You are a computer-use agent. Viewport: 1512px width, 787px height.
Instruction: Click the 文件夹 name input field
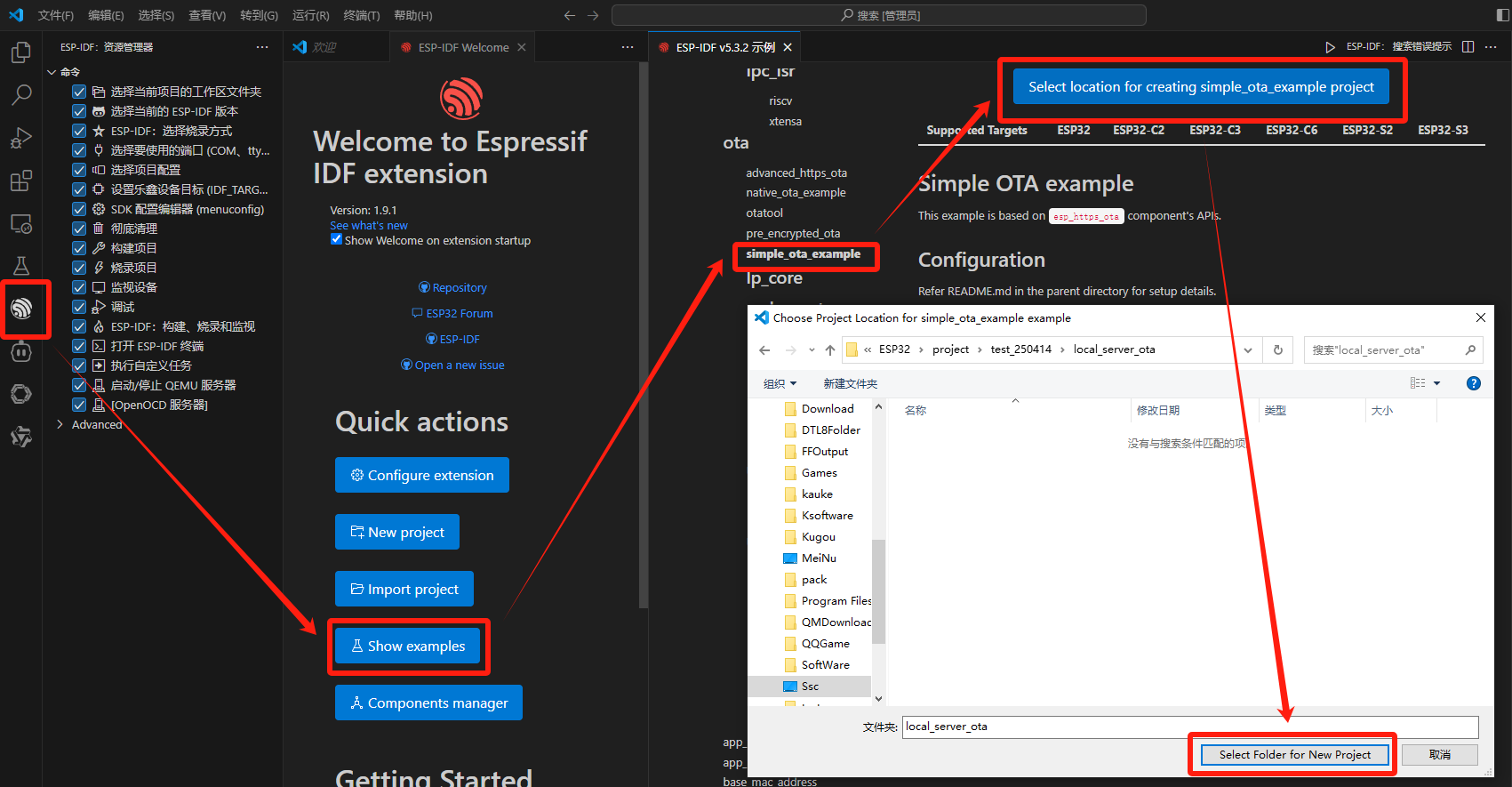click(1190, 727)
